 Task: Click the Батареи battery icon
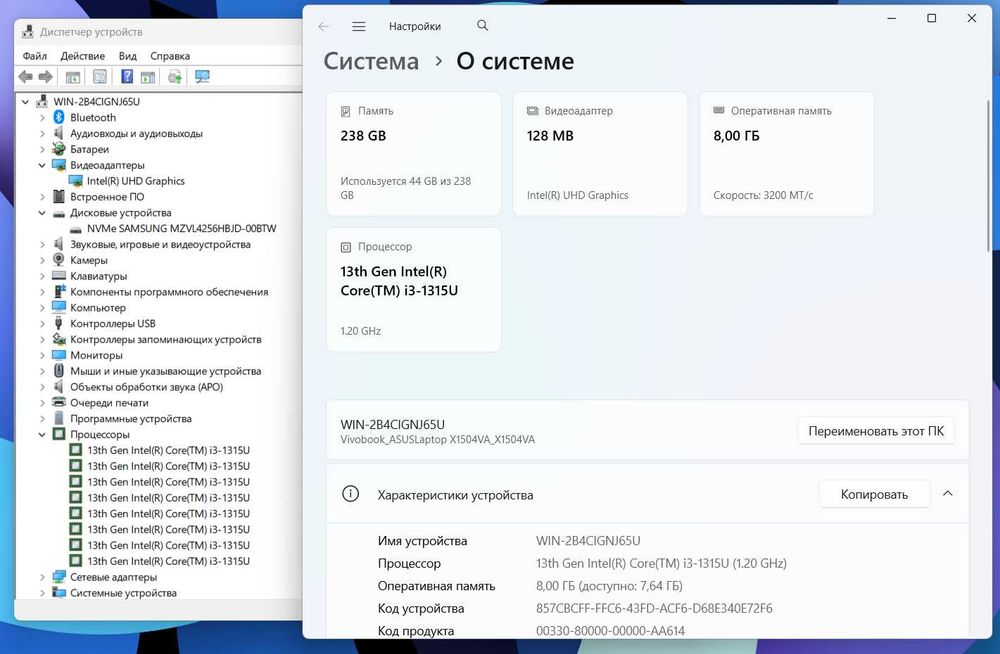[59, 149]
